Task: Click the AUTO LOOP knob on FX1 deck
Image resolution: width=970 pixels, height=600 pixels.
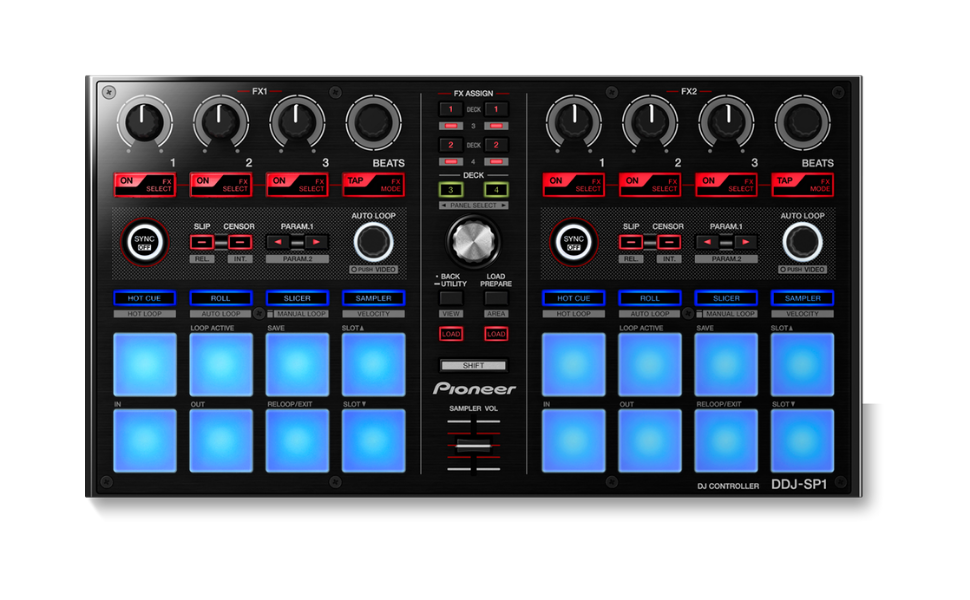Action: [x=374, y=242]
